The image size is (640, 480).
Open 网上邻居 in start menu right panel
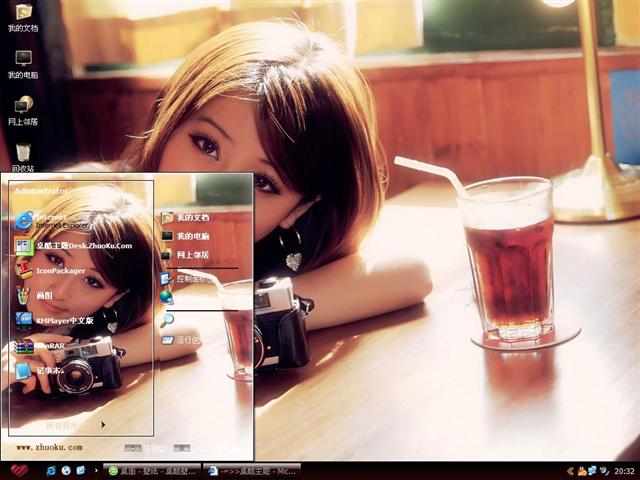tap(190, 255)
